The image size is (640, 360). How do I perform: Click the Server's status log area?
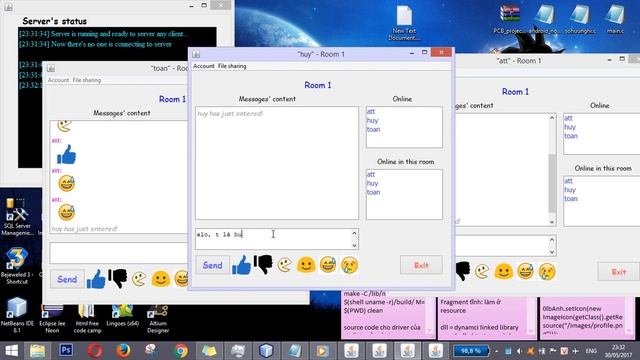click(x=117, y=97)
